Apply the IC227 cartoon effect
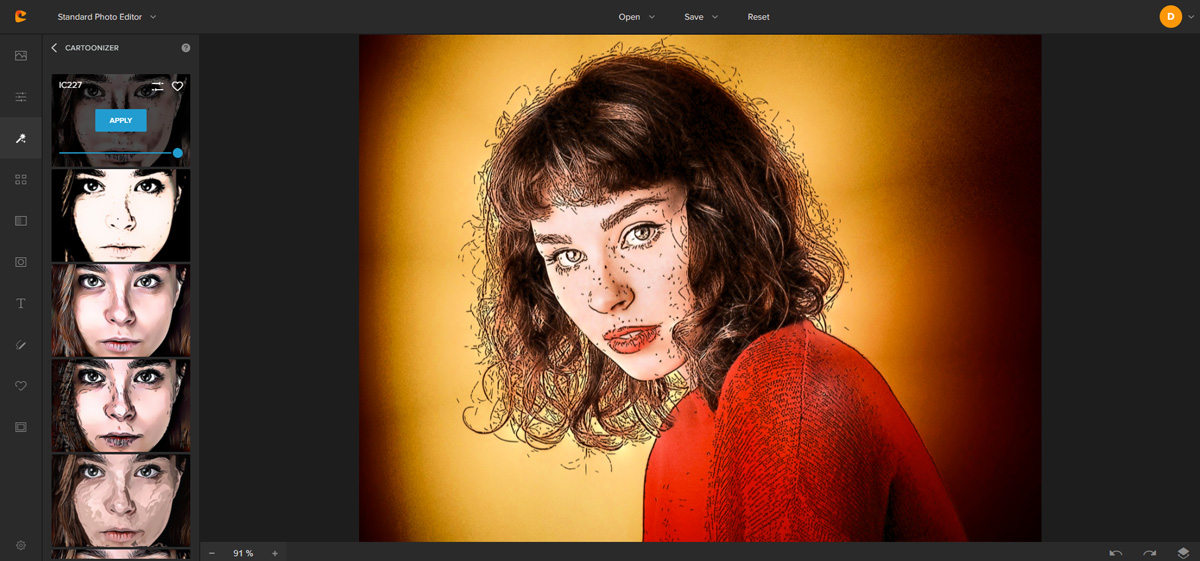Screen dimensions: 1200x561 click(121, 120)
